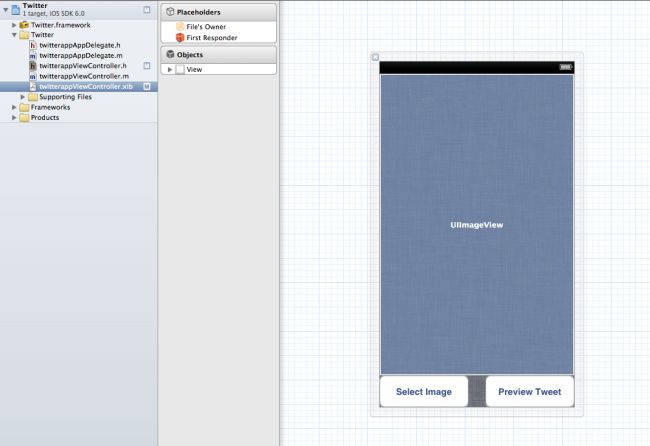The width and height of the screenshot is (650, 446).
Task: Click the M status badge on twitterappViewController.xib
Action: [x=147, y=86]
